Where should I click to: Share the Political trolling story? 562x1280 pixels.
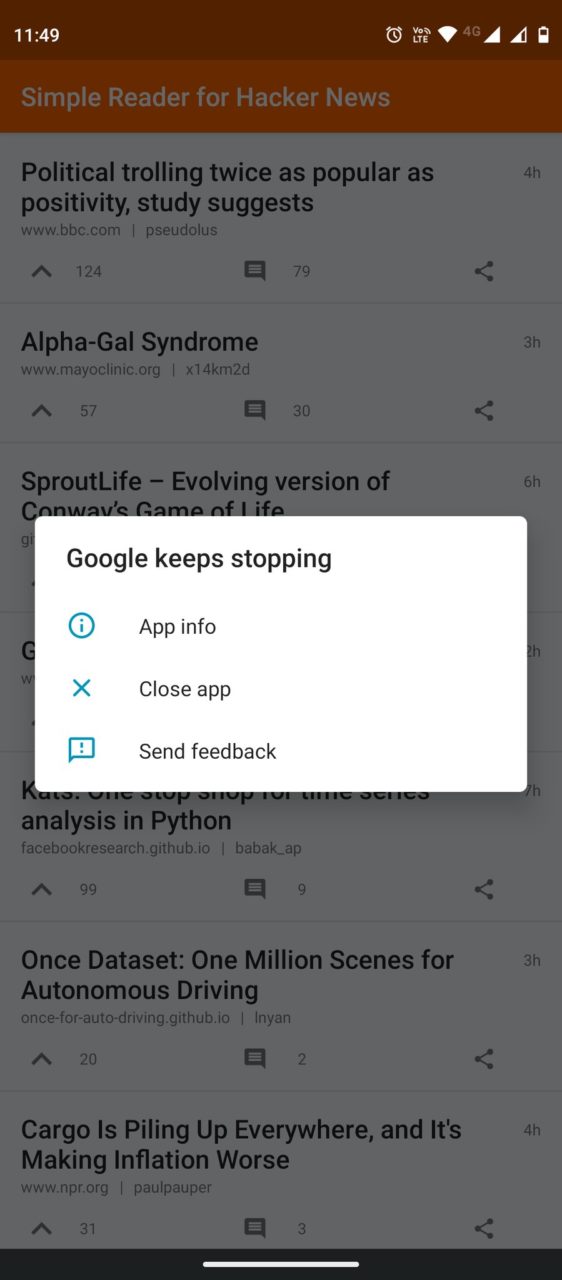pyautogui.click(x=484, y=271)
